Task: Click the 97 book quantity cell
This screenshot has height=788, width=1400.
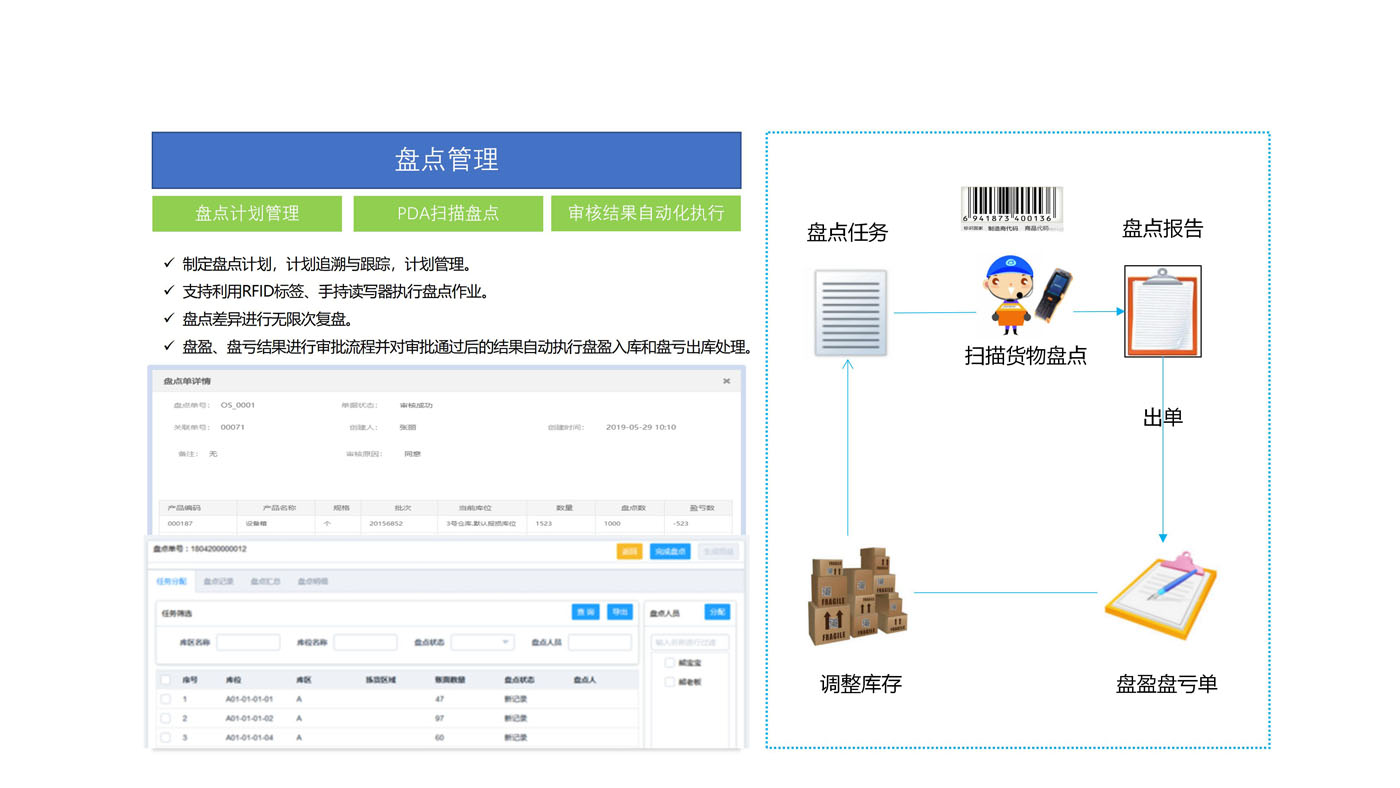Action: coord(440,718)
